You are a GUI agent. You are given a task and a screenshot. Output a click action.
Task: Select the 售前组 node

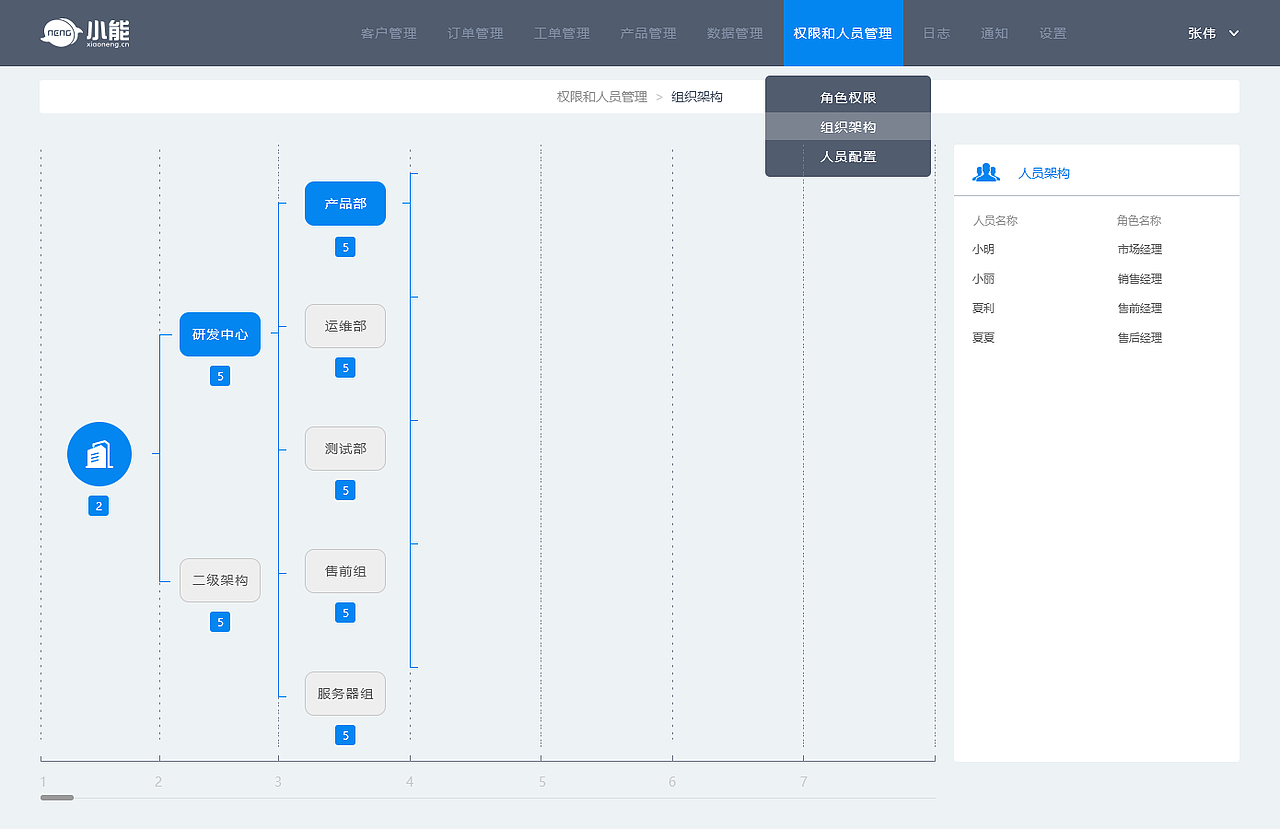pos(345,571)
